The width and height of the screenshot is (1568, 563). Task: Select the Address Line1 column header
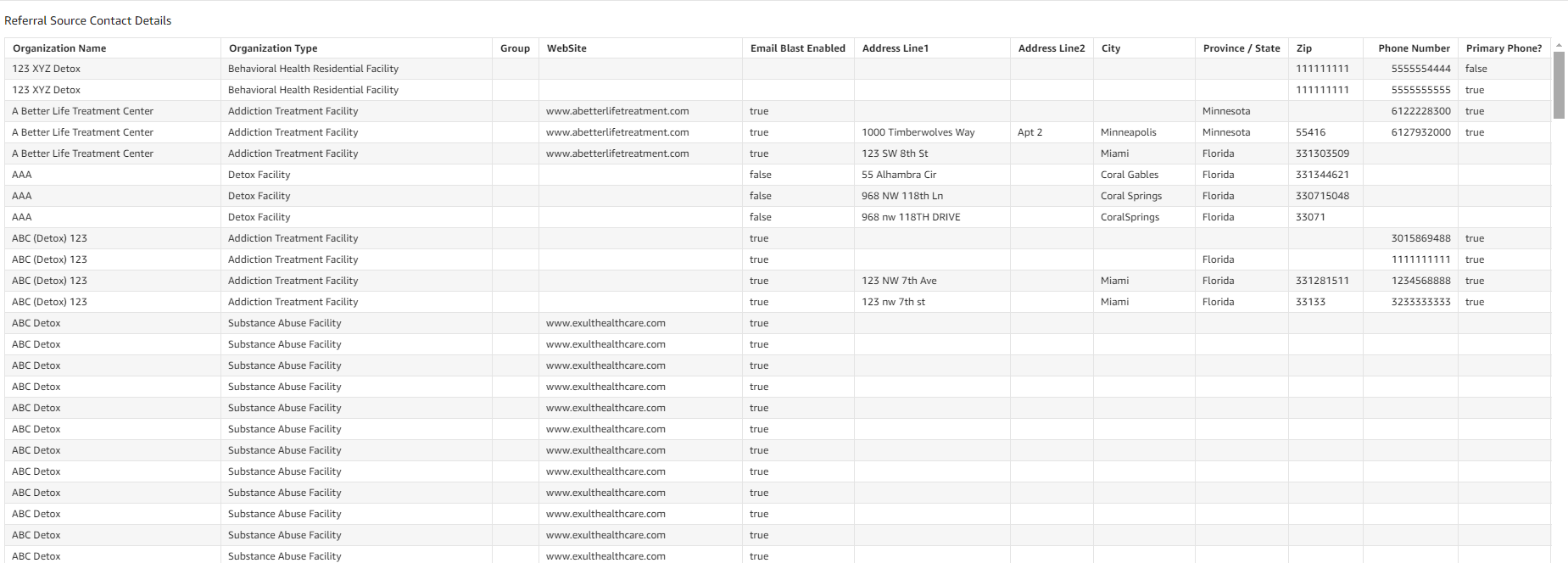click(896, 48)
